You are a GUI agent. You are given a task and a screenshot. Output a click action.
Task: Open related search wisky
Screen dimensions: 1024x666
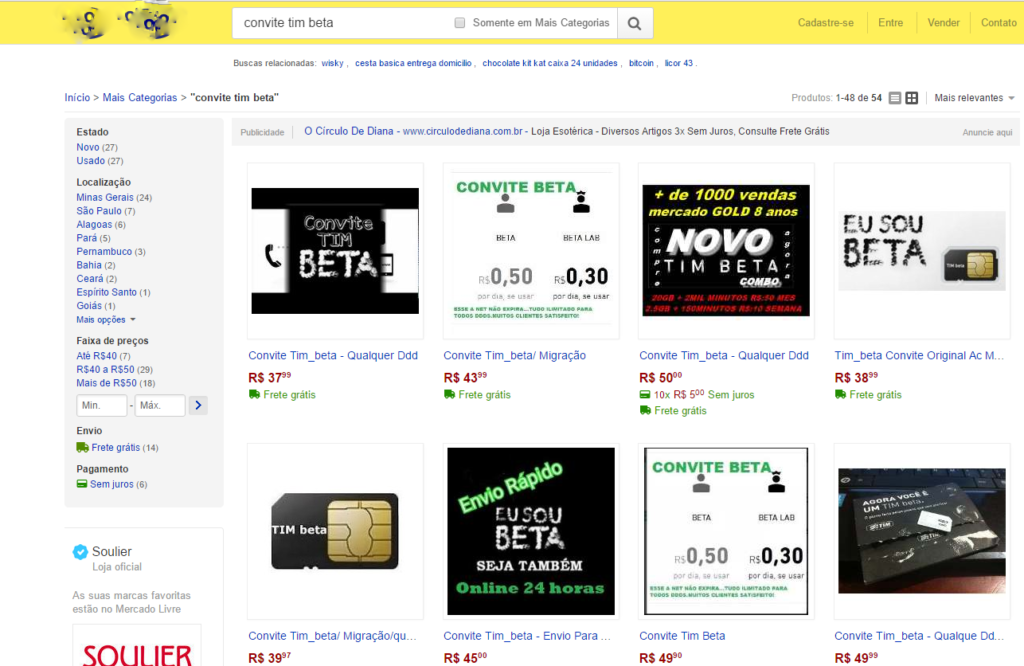(x=332, y=63)
